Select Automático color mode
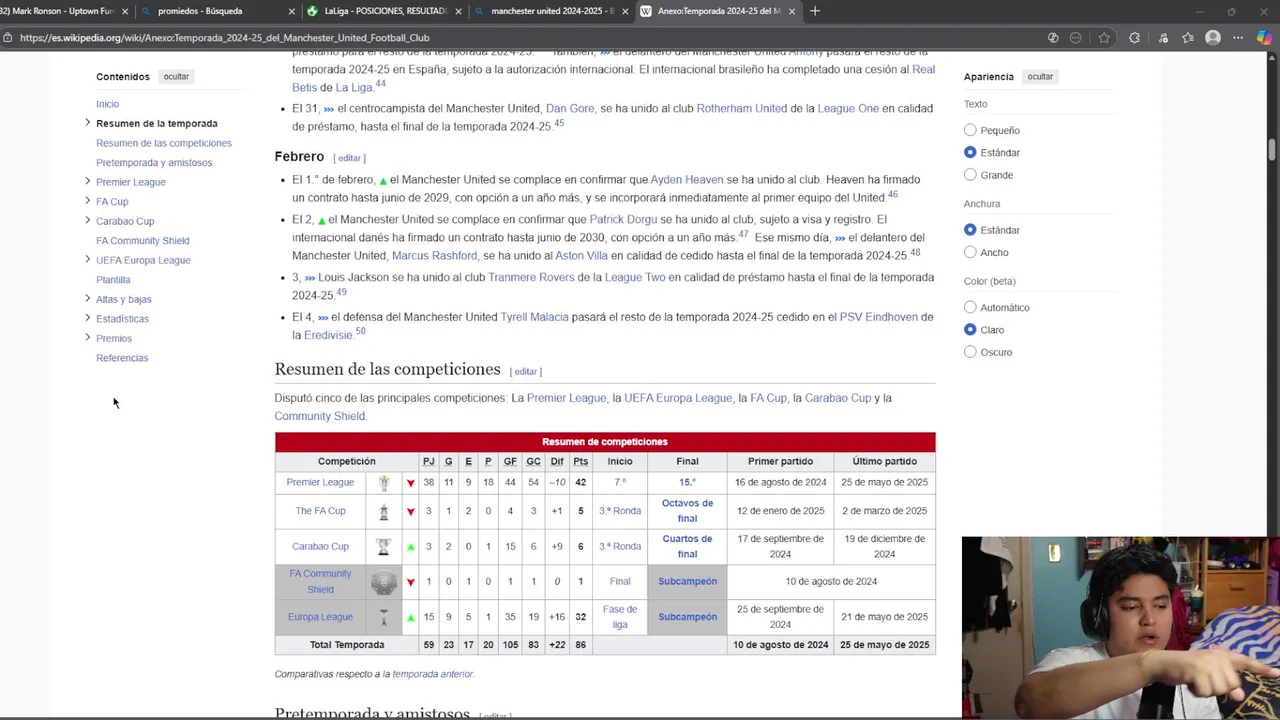This screenshot has width=1280, height=720. pyautogui.click(x=970, y=307)
